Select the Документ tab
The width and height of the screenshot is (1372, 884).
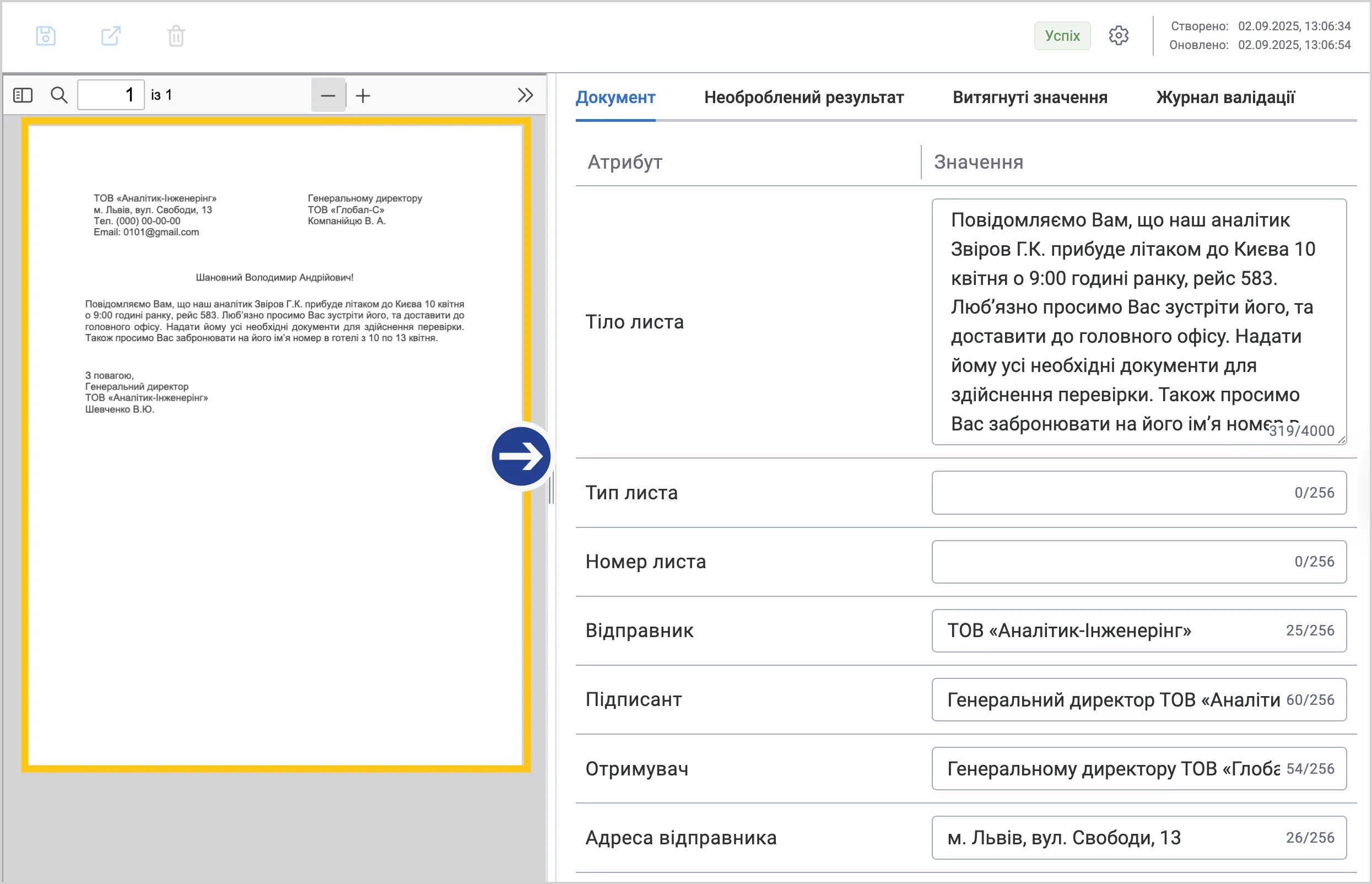[x=615, y=98]
